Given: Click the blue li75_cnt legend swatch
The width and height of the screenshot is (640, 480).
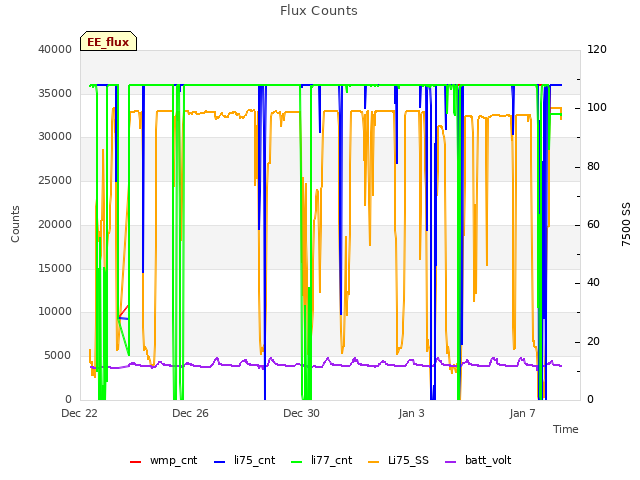Looking at the screenshot, I should [219, 462].
